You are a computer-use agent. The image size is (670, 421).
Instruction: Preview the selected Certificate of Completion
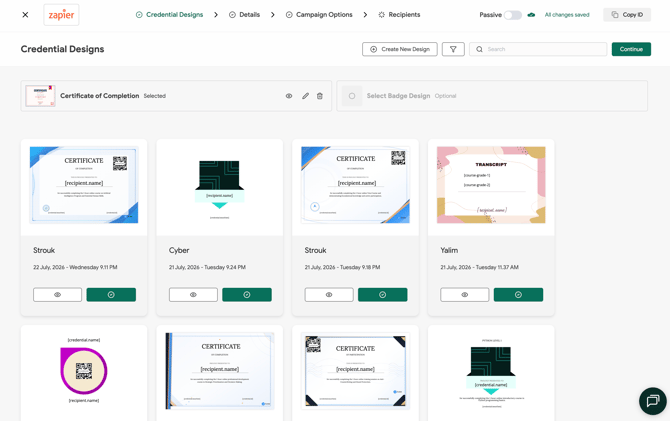(289, 96)
